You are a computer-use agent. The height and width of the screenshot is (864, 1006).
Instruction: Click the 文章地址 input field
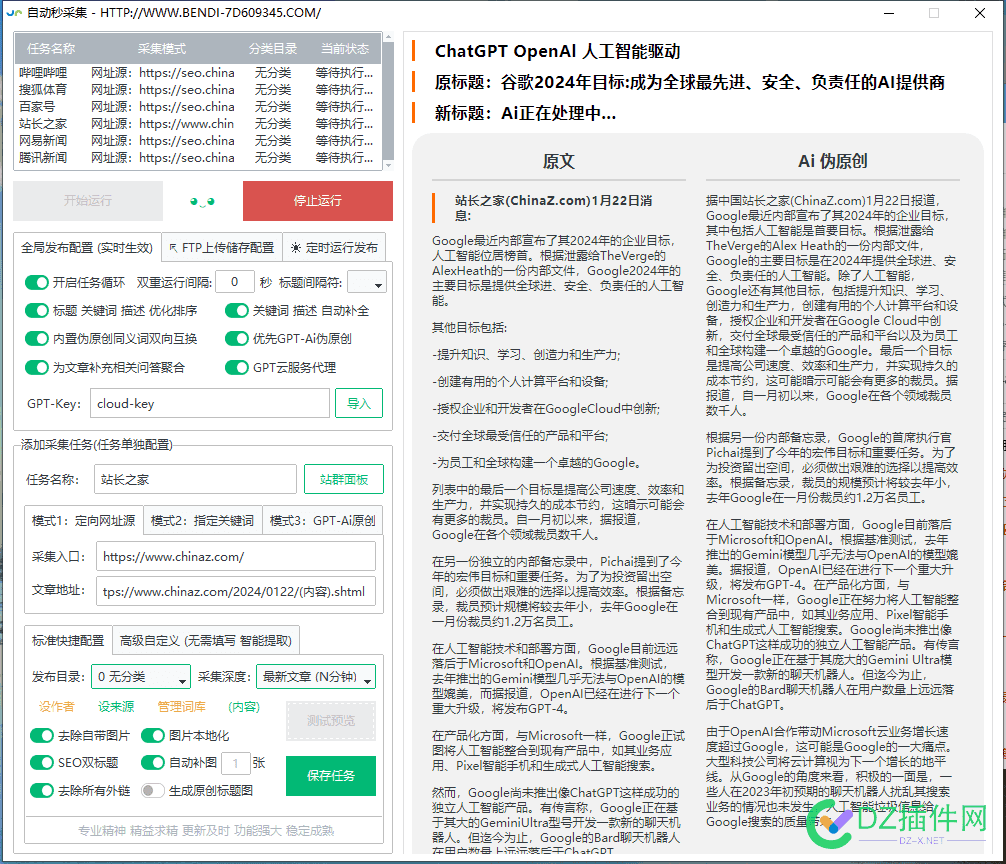(235, 591)
